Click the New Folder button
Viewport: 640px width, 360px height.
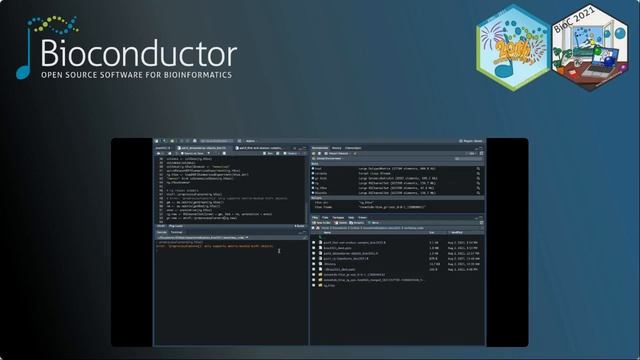(x=322, y=223)
